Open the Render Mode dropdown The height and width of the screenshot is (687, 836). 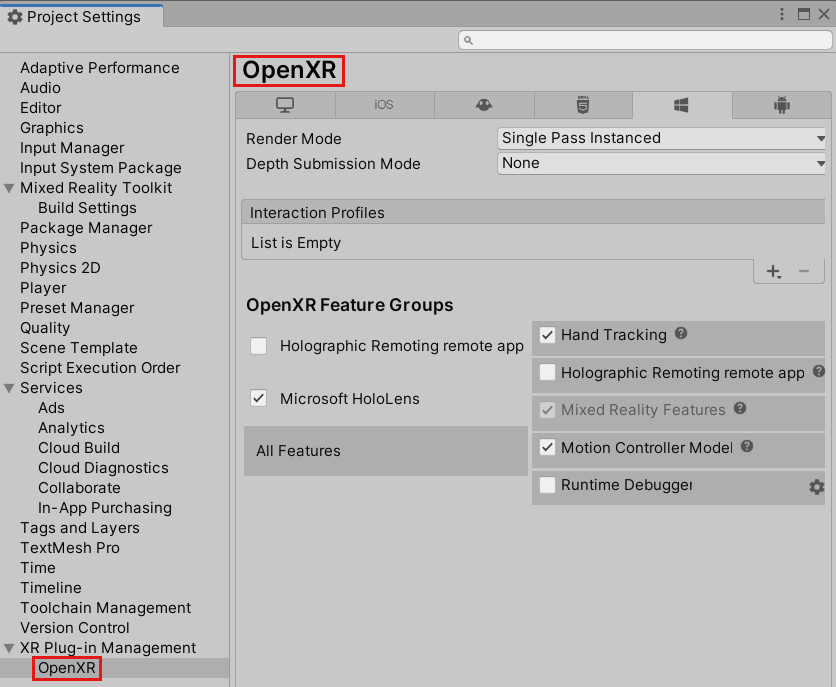(661, 139)
